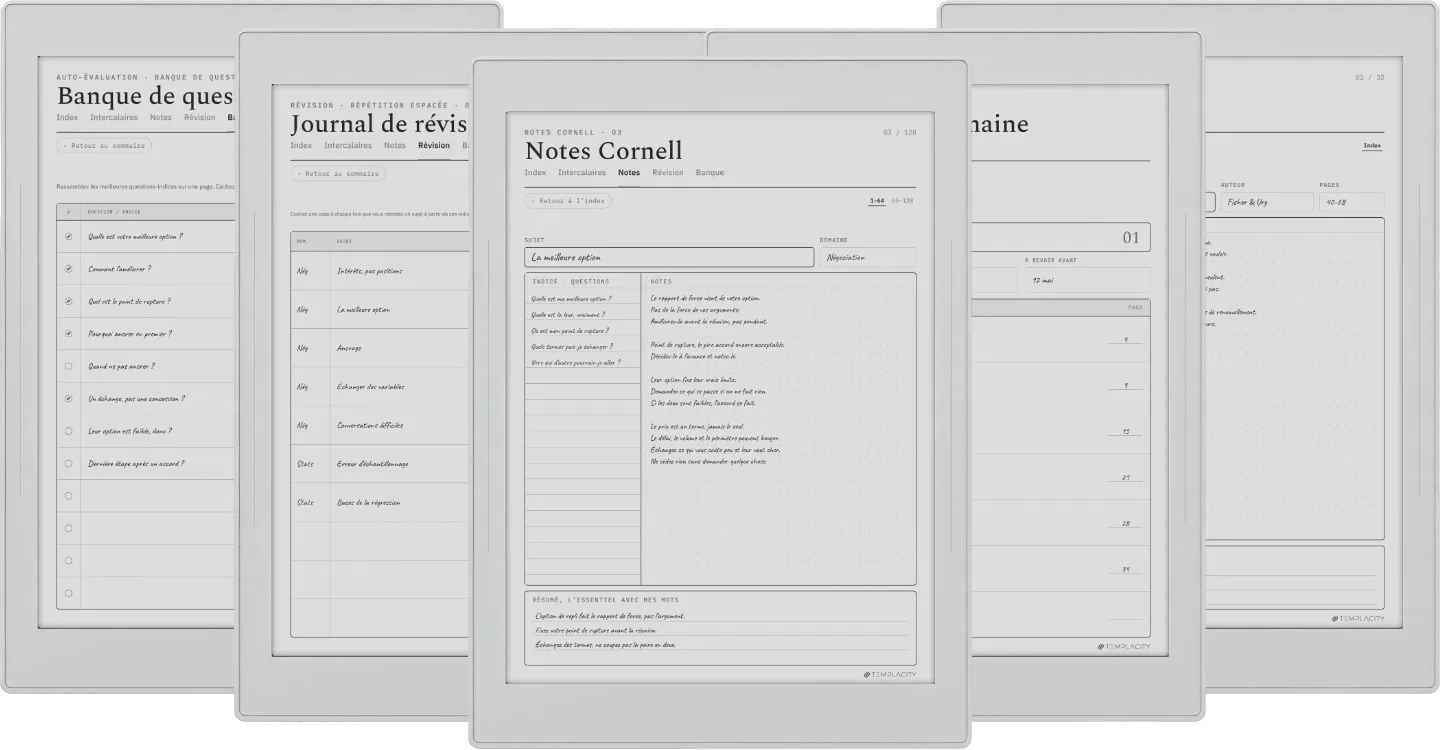Viewport: 1440px width, 750px height.
Task: Uncheck 'Comment l'améliorer ?' checkbox
Action: coord(68,269)
